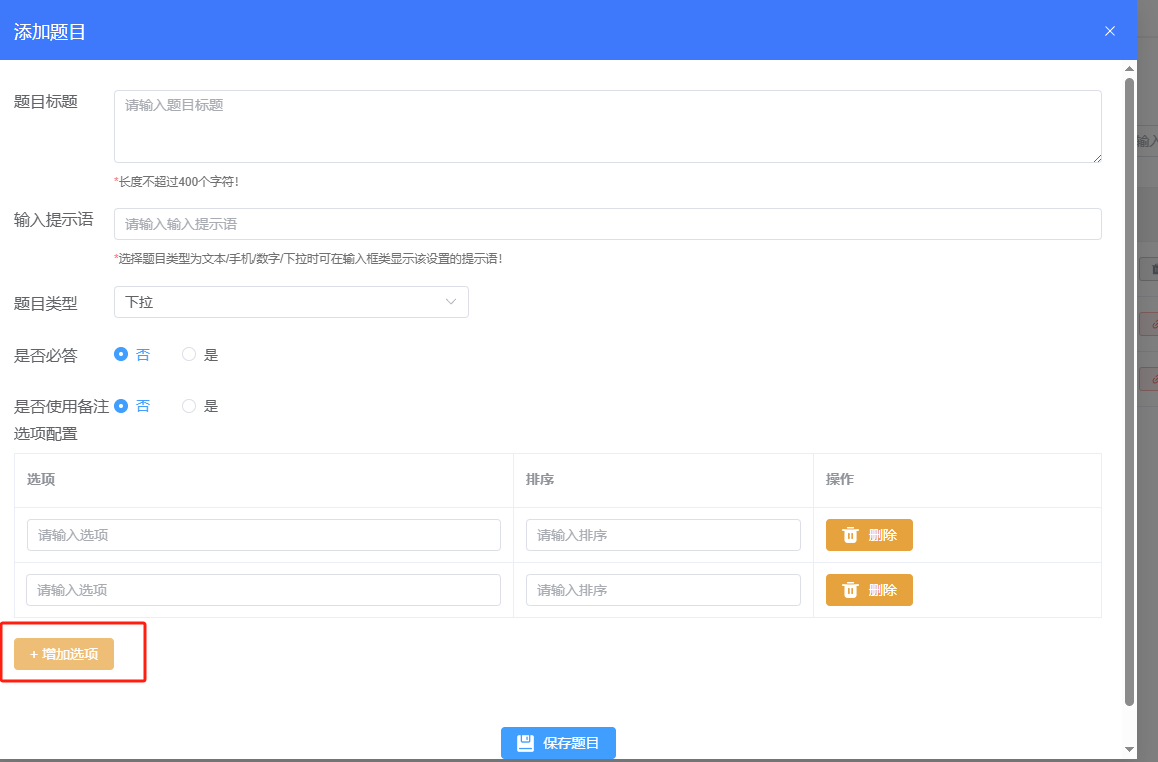Click the second row 请输入选项 field
1158x762 pixels.
[x=264, y=590]
